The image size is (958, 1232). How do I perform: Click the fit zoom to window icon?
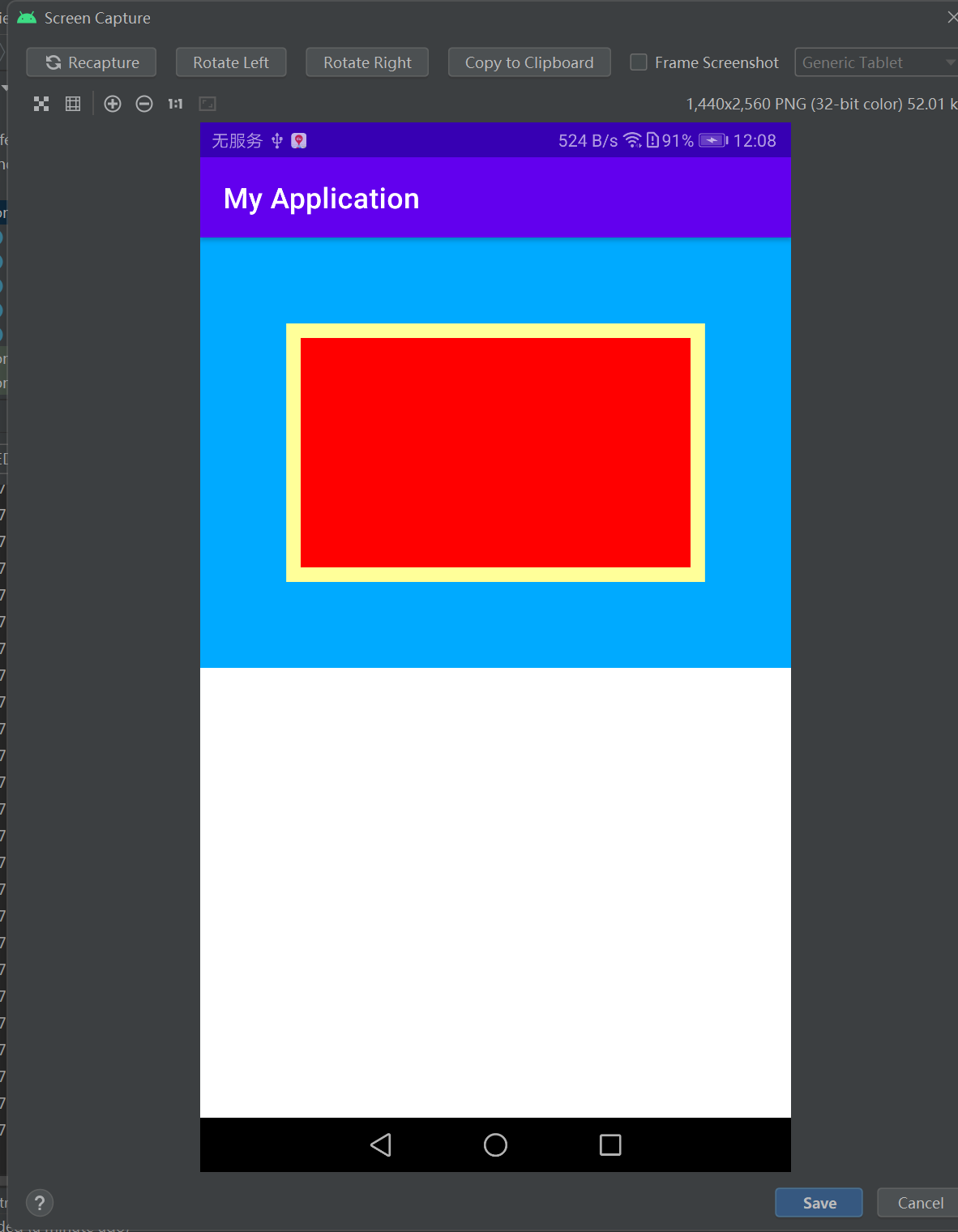[x=207, y=104]
